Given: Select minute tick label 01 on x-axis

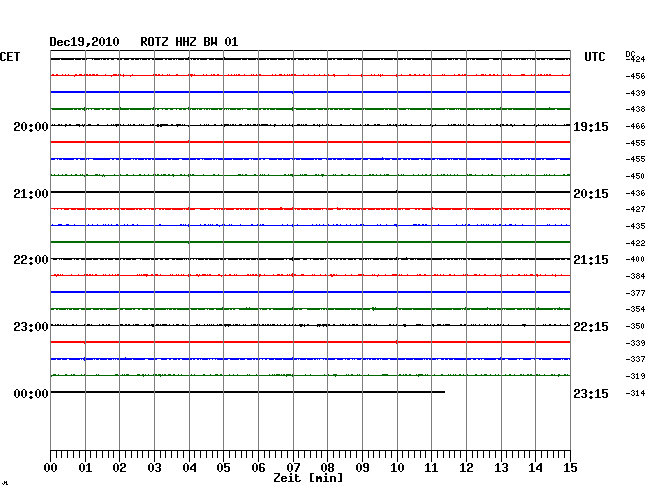Looking at the screenshot, I should click(x=85, y=468).
